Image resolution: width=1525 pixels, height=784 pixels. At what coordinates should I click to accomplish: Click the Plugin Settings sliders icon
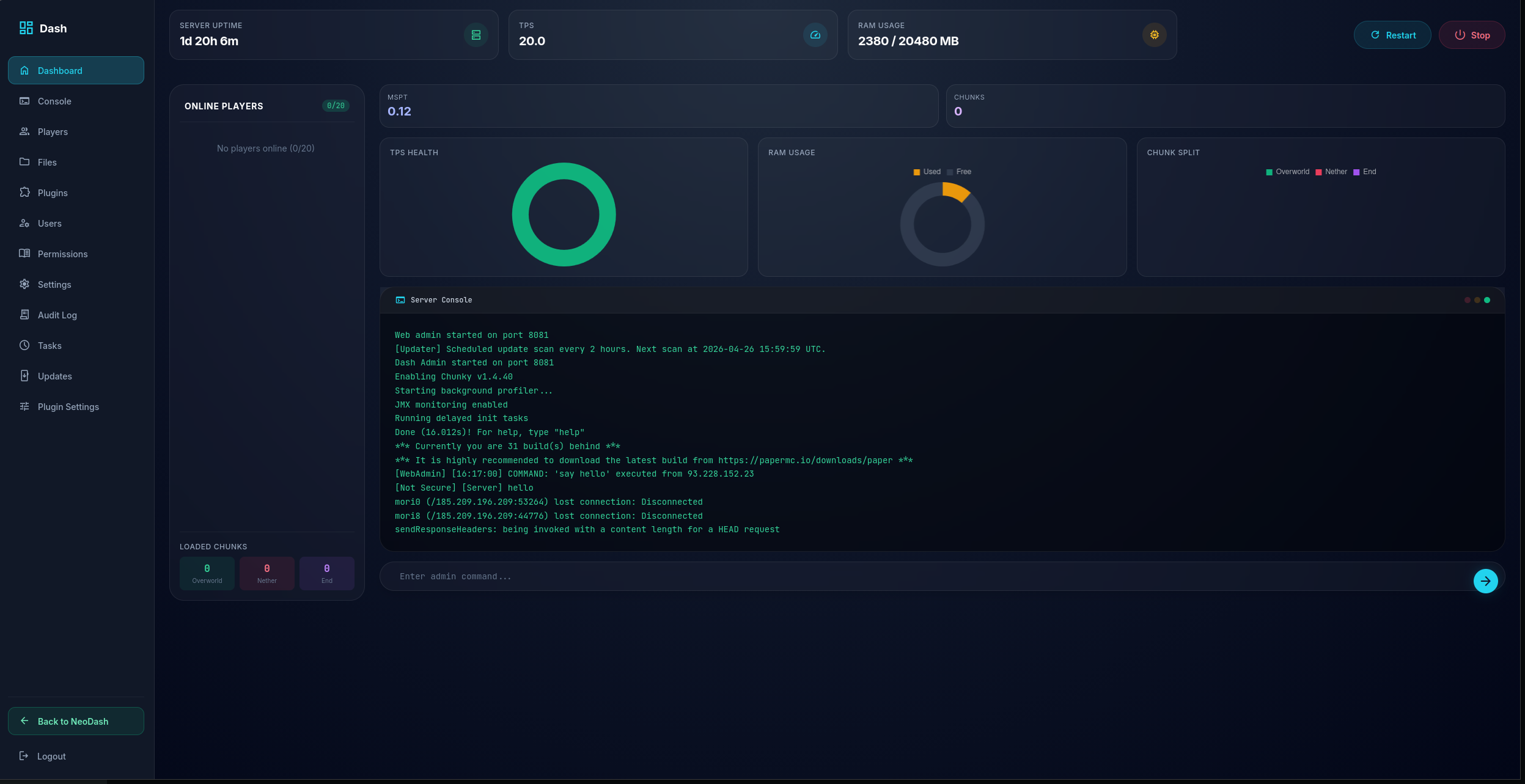point(24,406)
